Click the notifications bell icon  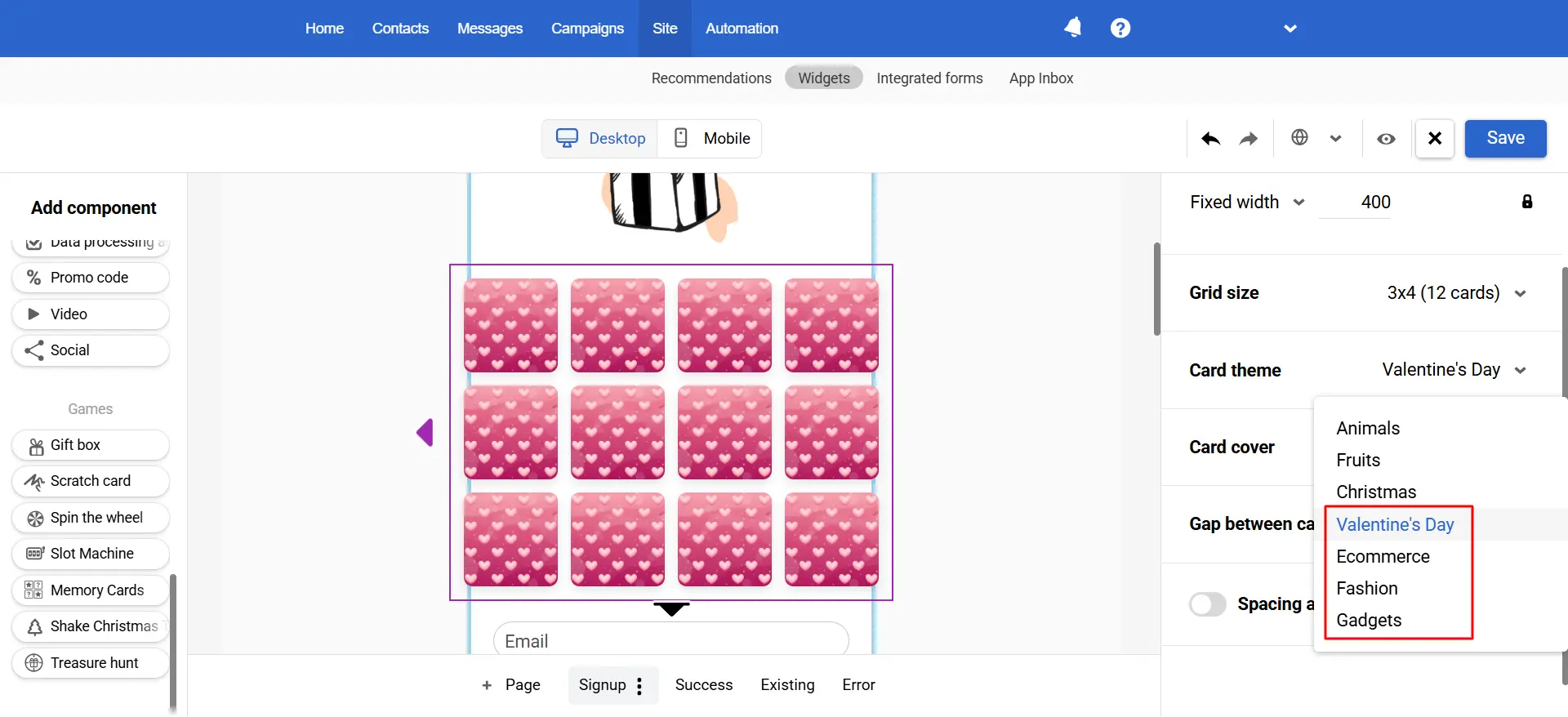click(x=1072, y=28)
